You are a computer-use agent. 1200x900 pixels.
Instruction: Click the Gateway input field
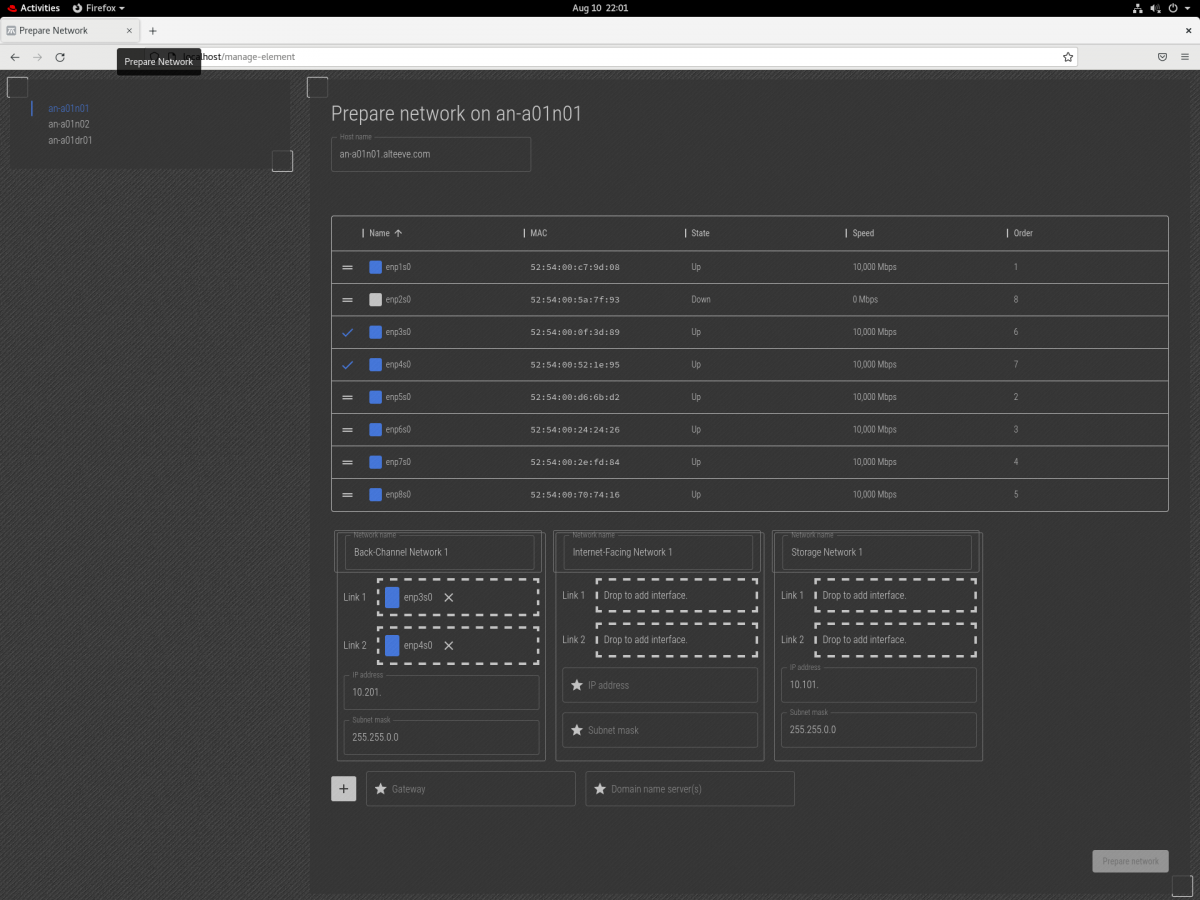pyautogui.click(x=480, y=789)
